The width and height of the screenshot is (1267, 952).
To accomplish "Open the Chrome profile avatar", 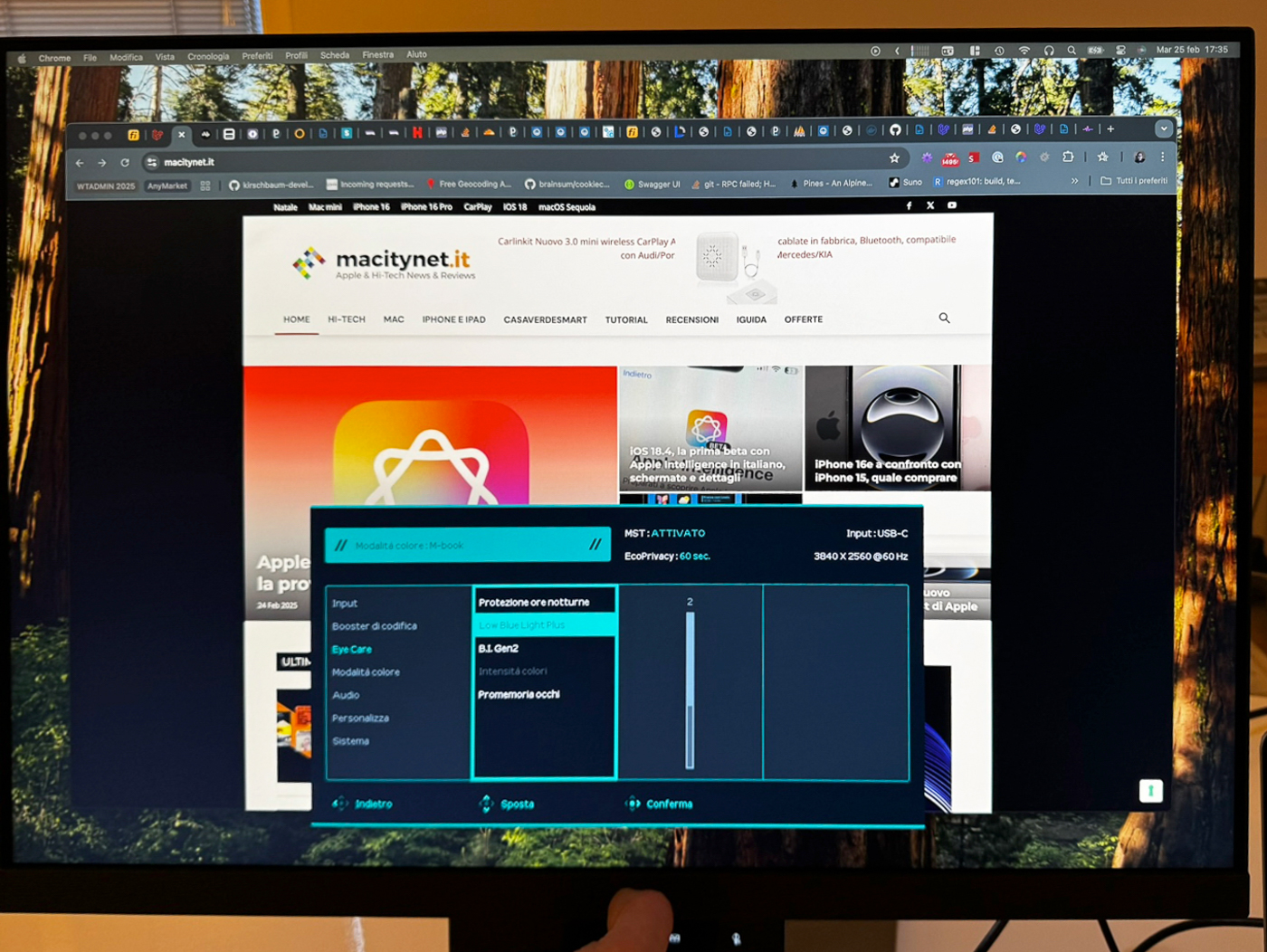I will [x=1139, y=157].
